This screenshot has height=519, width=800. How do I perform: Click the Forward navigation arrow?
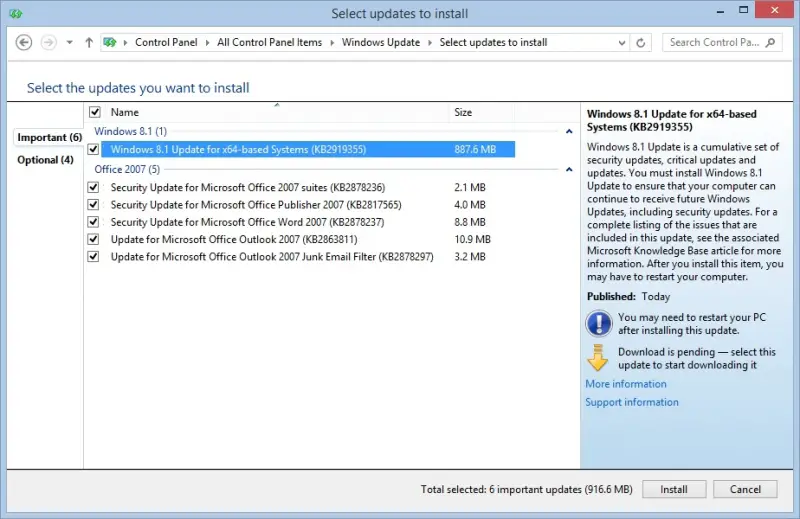pos(48,42)
